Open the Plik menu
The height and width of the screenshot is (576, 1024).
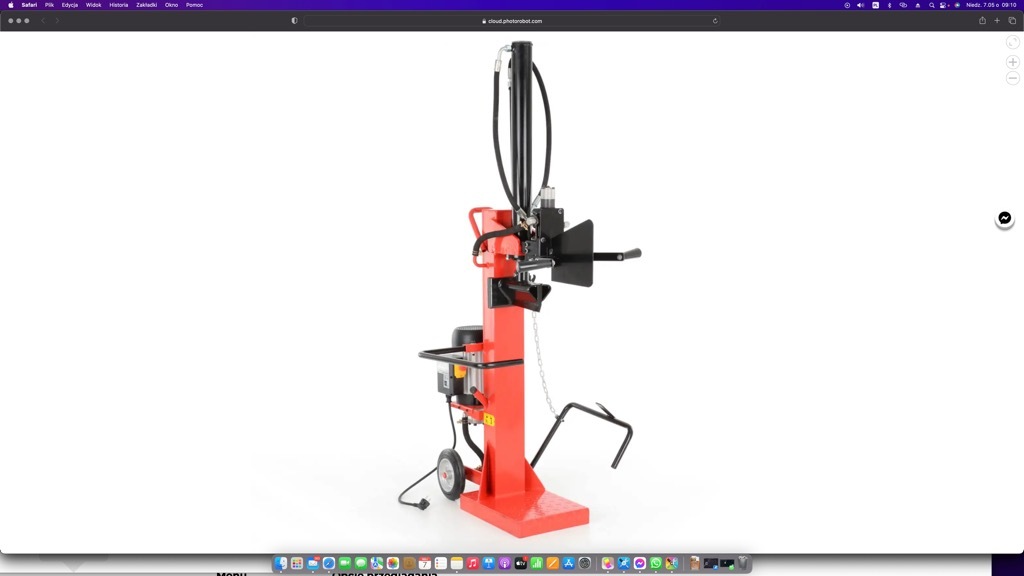[x=50, y=5]
